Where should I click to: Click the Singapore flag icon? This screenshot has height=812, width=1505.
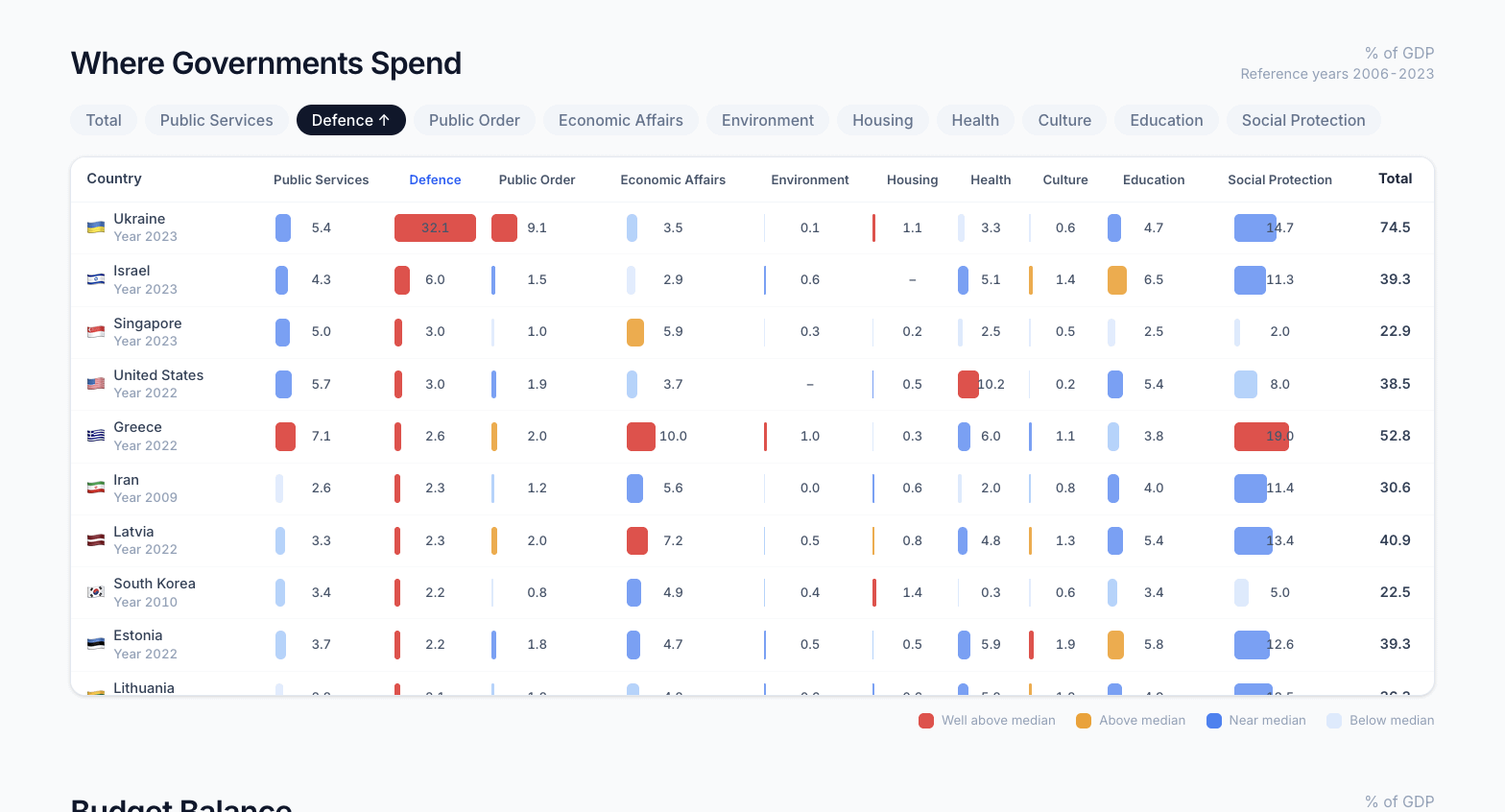point(96,332)
